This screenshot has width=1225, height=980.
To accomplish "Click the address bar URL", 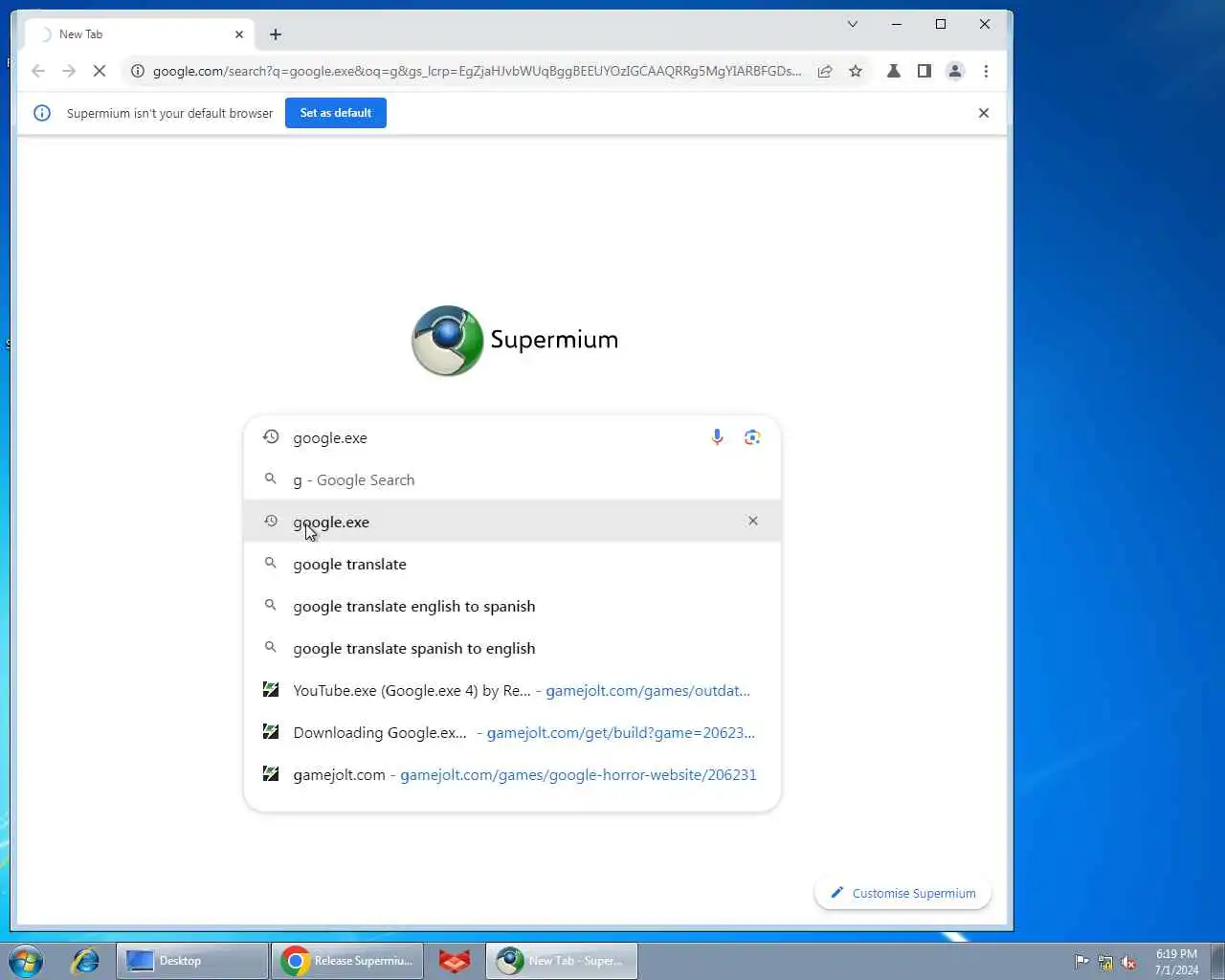I will (x=477, y=71).
